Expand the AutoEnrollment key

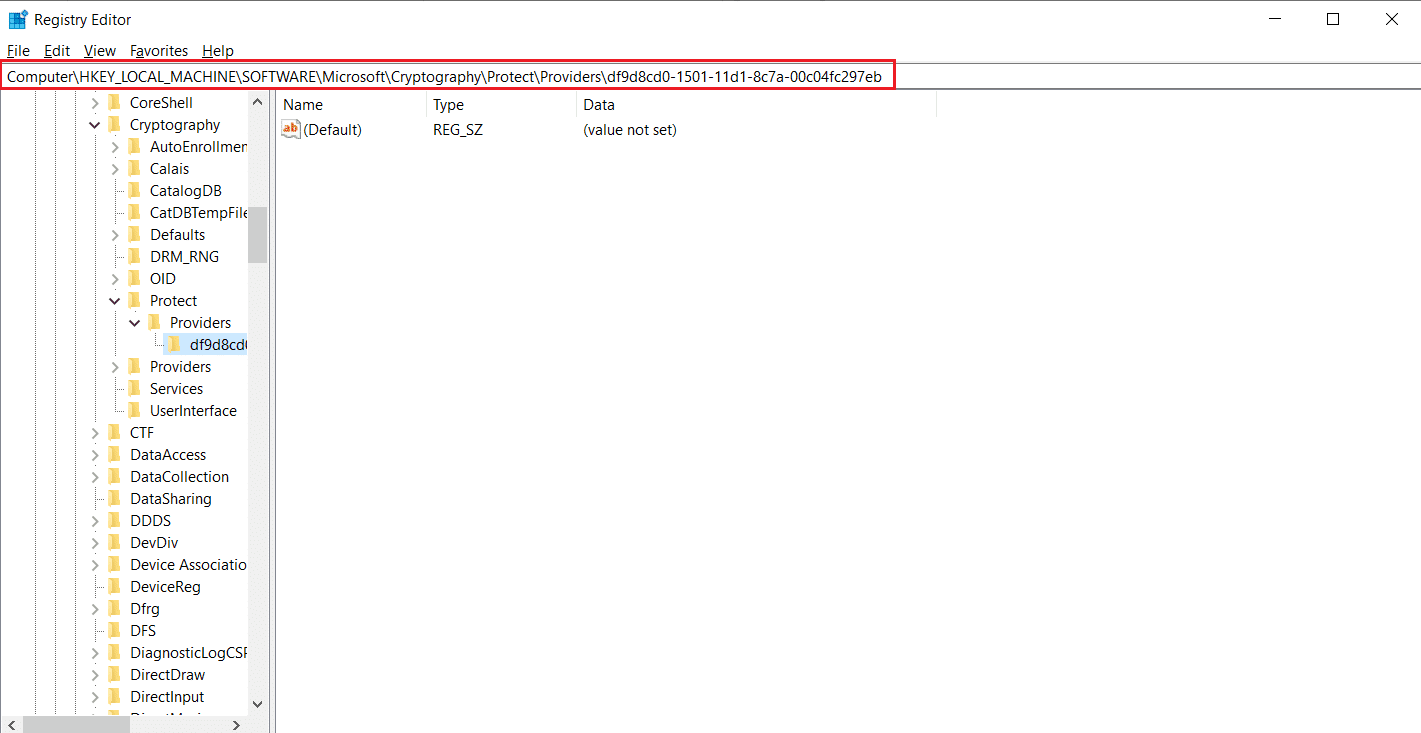(x=115, y=147)
